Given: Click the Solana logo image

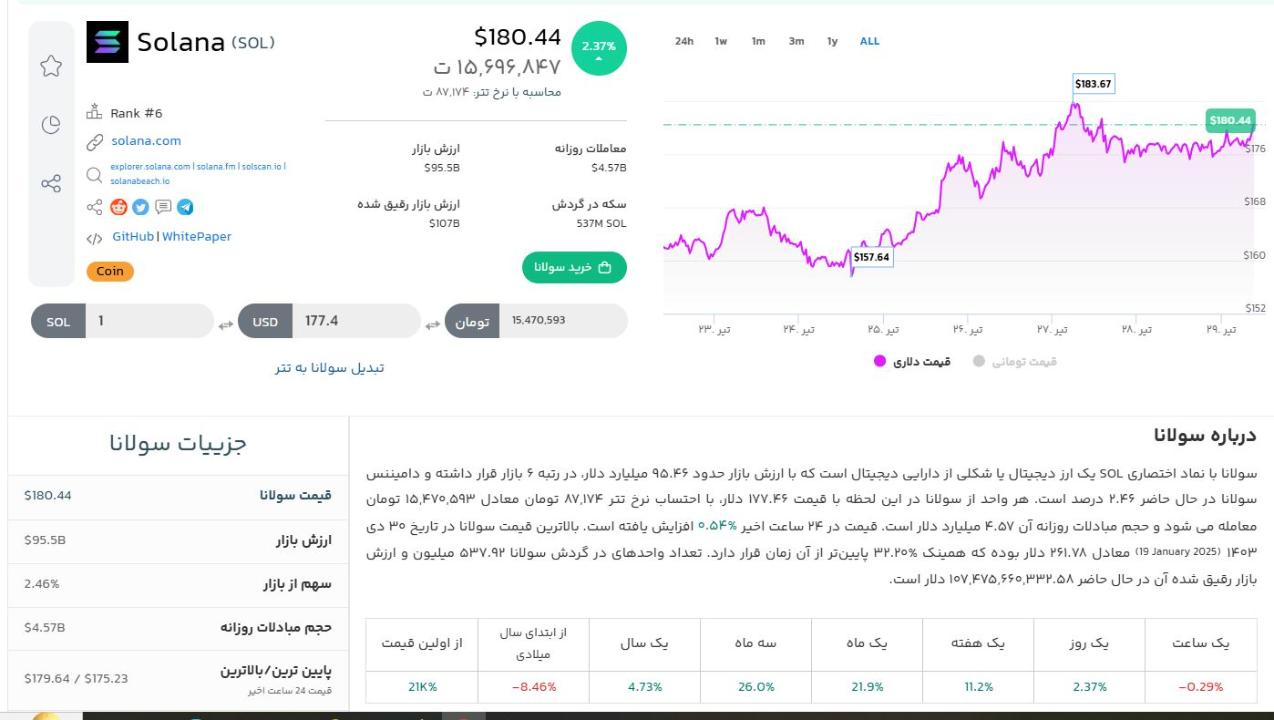Looking at the screenshot, I should tap(107, 42).
